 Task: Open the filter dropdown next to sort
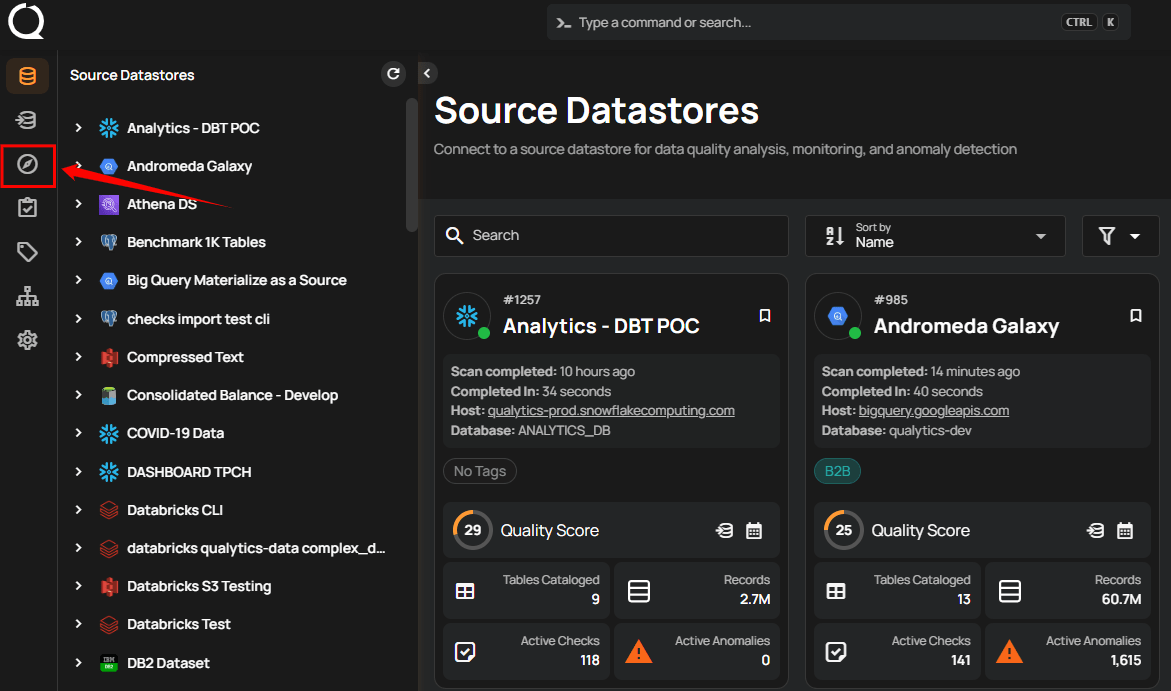(x=1120, y=235)
